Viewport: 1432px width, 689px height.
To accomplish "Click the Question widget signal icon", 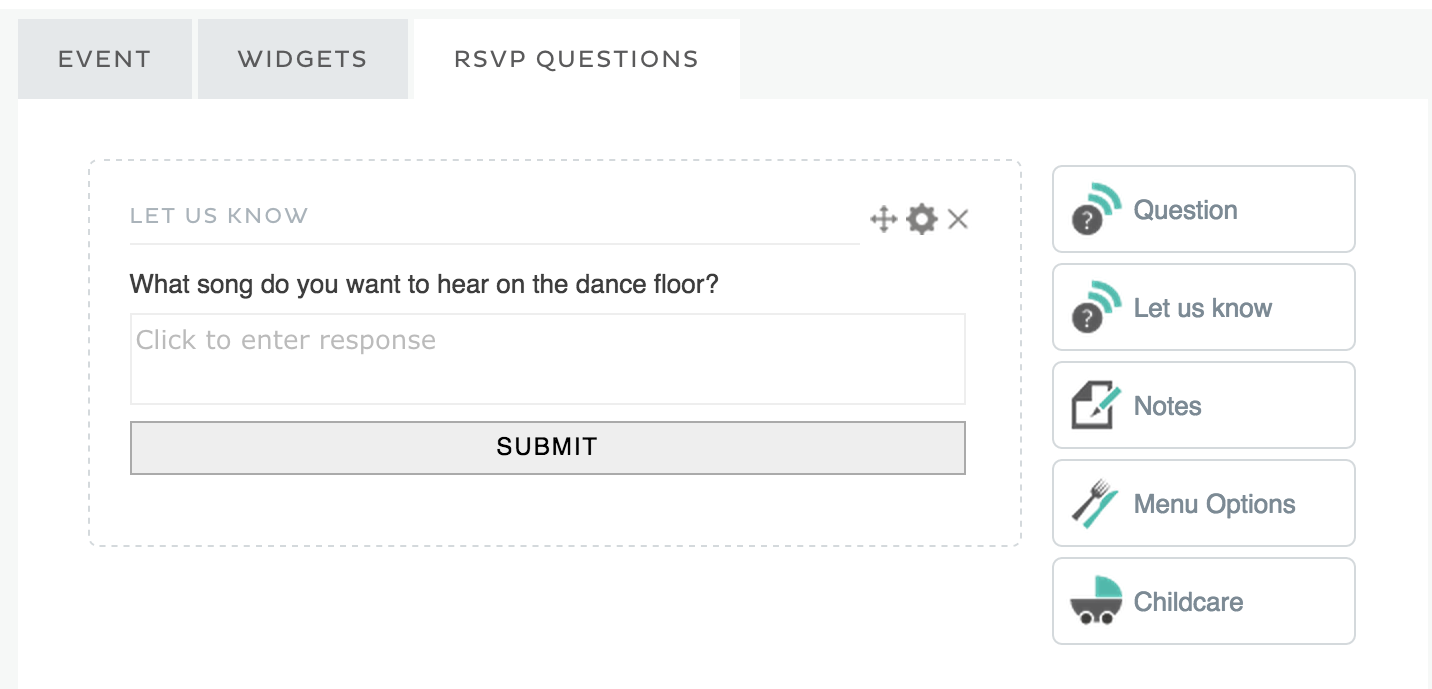I will point(1096,209).
